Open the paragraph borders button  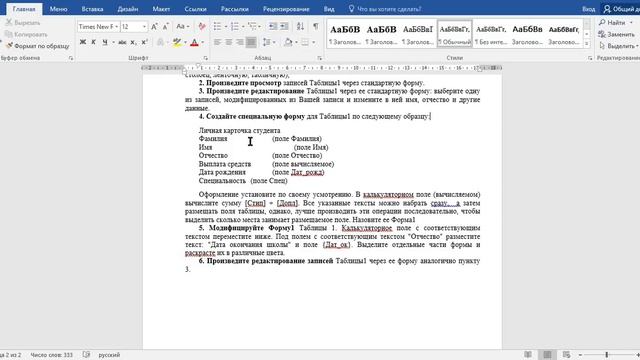(305, 42)
